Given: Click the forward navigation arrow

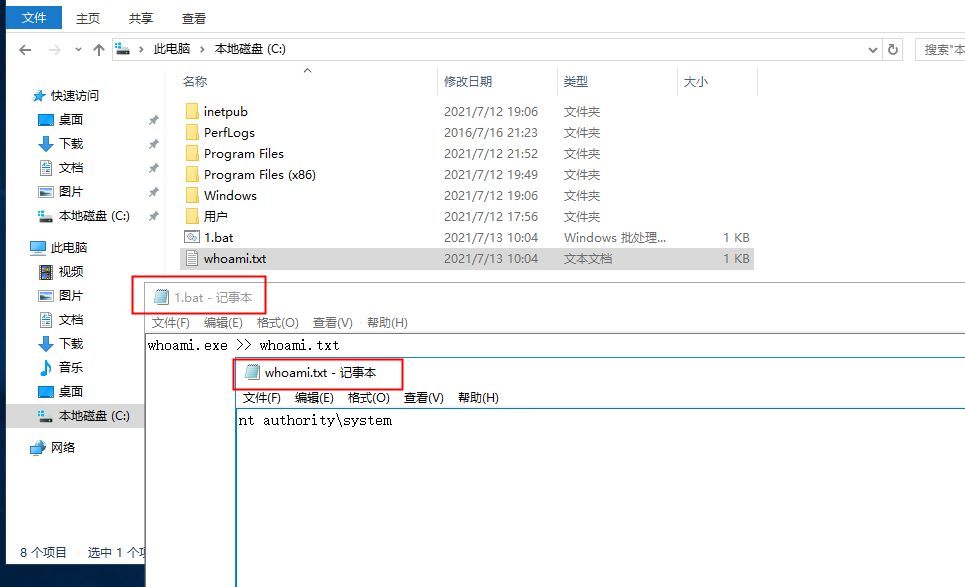Looking at the screenshot, I should (x=55, y=50).
